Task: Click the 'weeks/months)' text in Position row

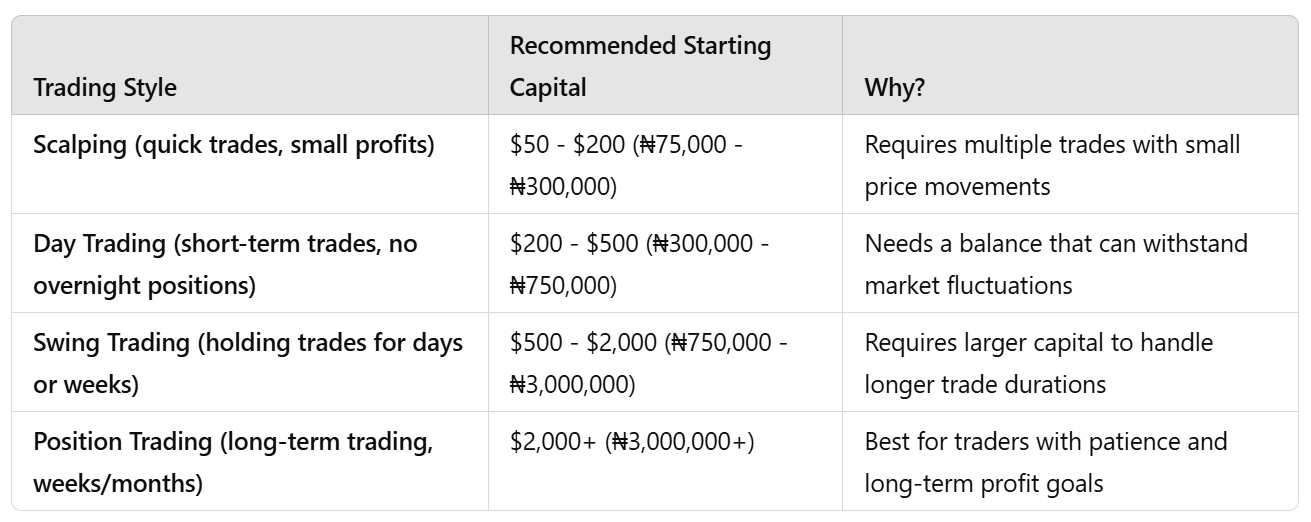Action: [x=118, y=484]
